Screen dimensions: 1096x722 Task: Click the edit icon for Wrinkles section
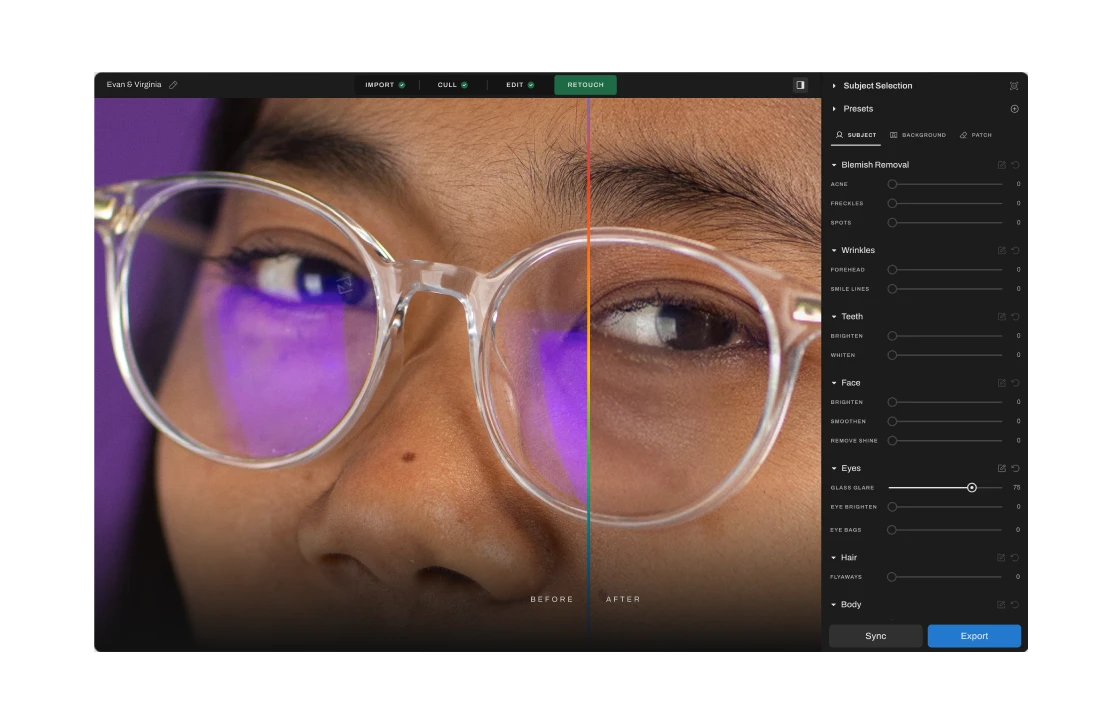click(x=1001, y=250)
